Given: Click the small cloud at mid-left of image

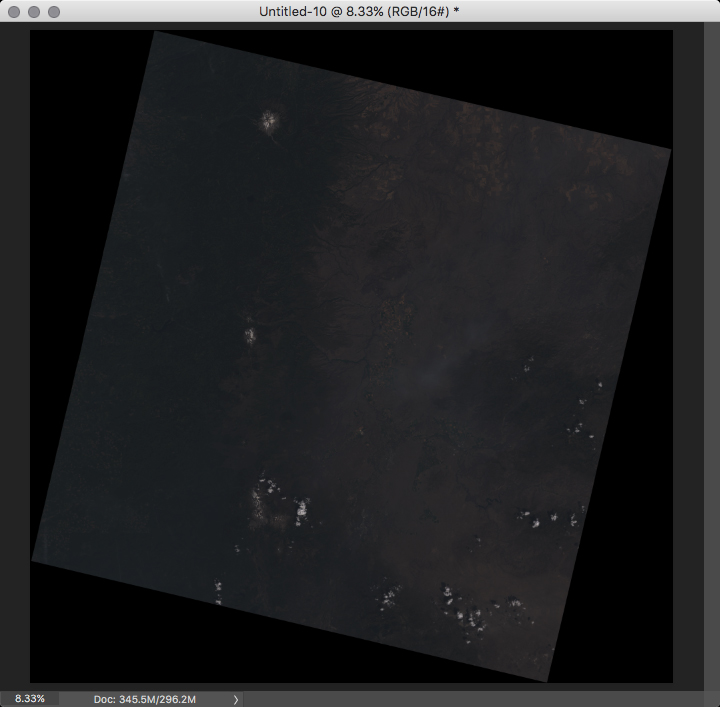Looking at the screenshot, I should tap(249, 334).
